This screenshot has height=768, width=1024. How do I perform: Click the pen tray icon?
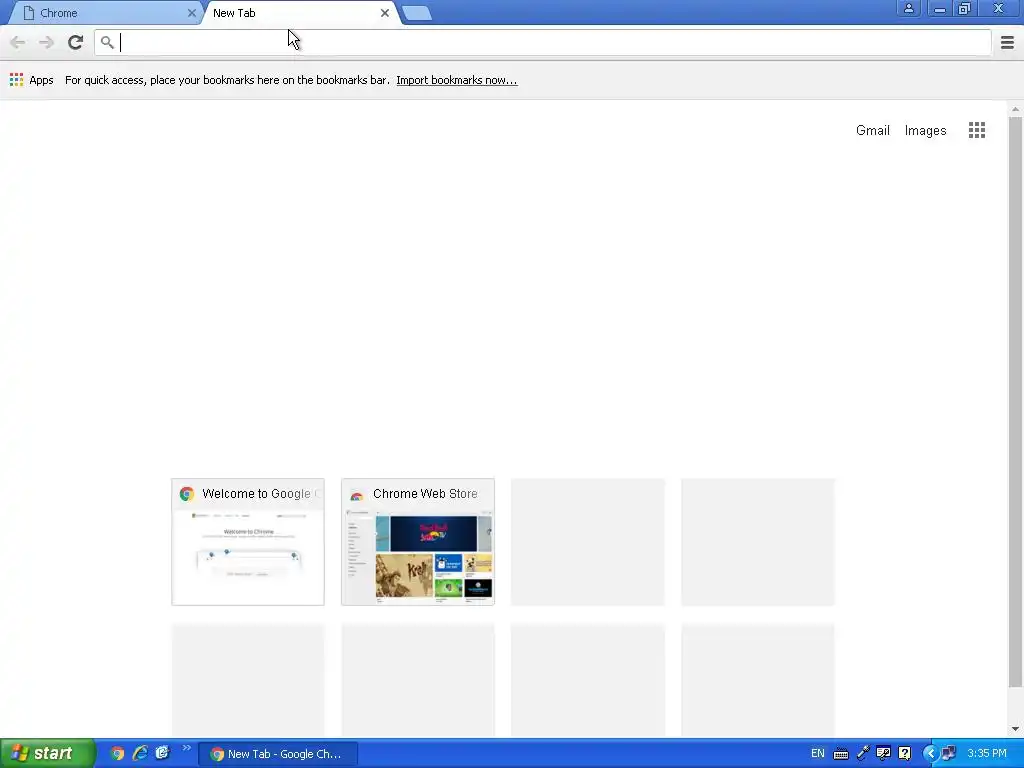(x=863, y=754)
